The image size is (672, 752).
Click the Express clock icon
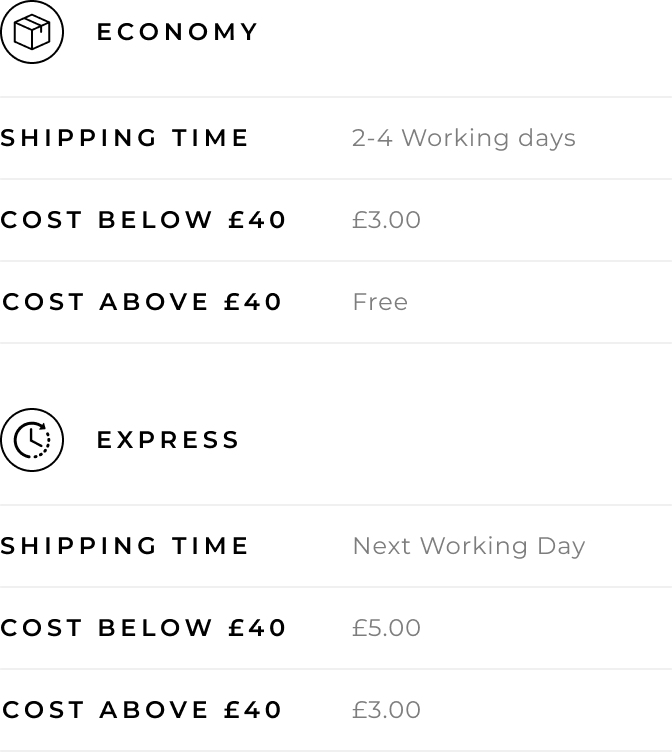tap(32, 440)
